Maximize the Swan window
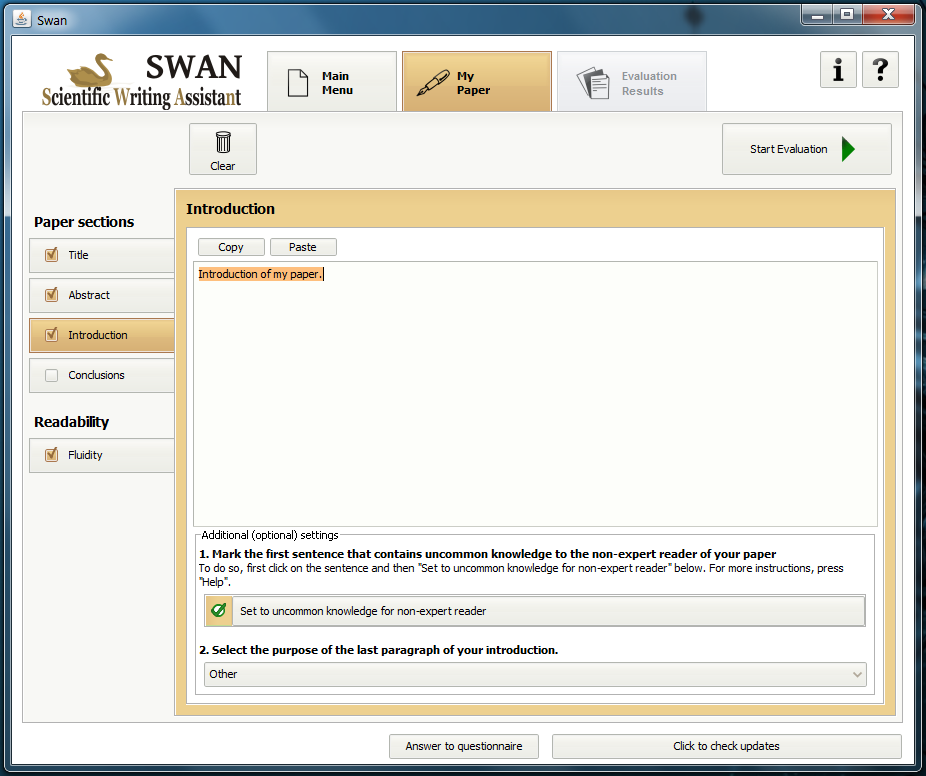This screenshot has width=926, height=776. click(847, 15)
